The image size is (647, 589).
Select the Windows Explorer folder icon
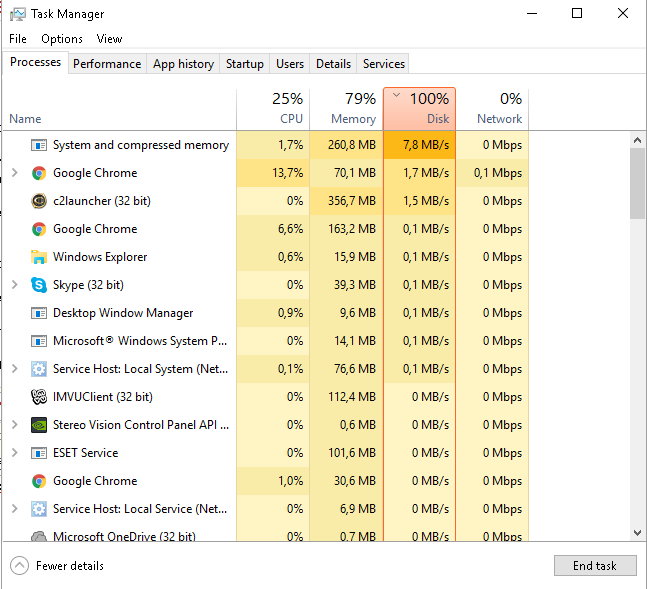pyautogui.click(x=39, y=257)
